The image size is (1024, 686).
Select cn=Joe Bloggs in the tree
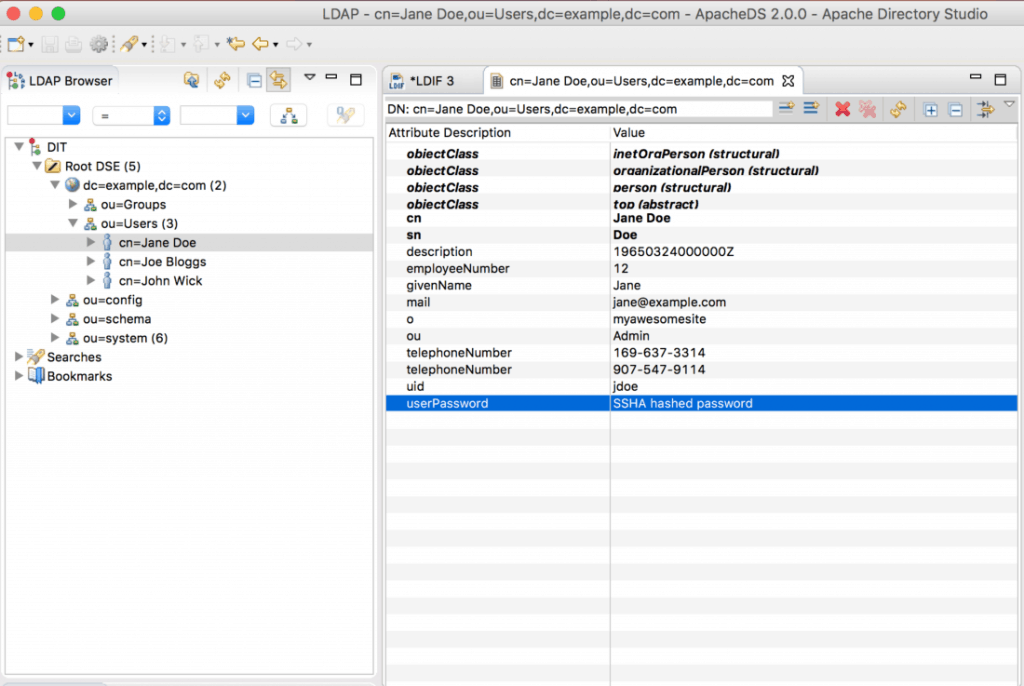162,261
